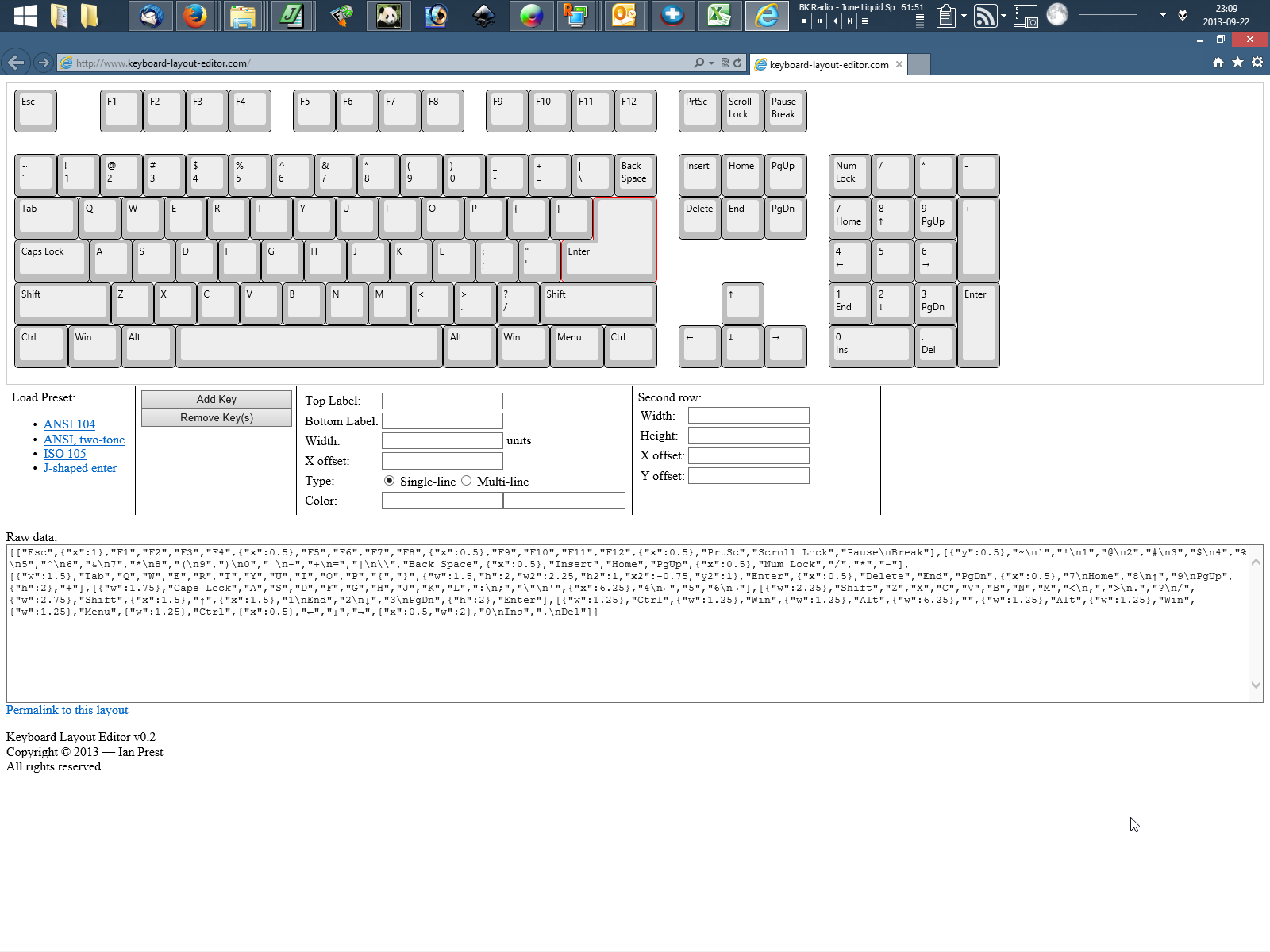Image resolution: width=1270 pixels, height=952 pixels.
Task: Select the keyboard-layout-editor.com browser tab
Action: 825,64
